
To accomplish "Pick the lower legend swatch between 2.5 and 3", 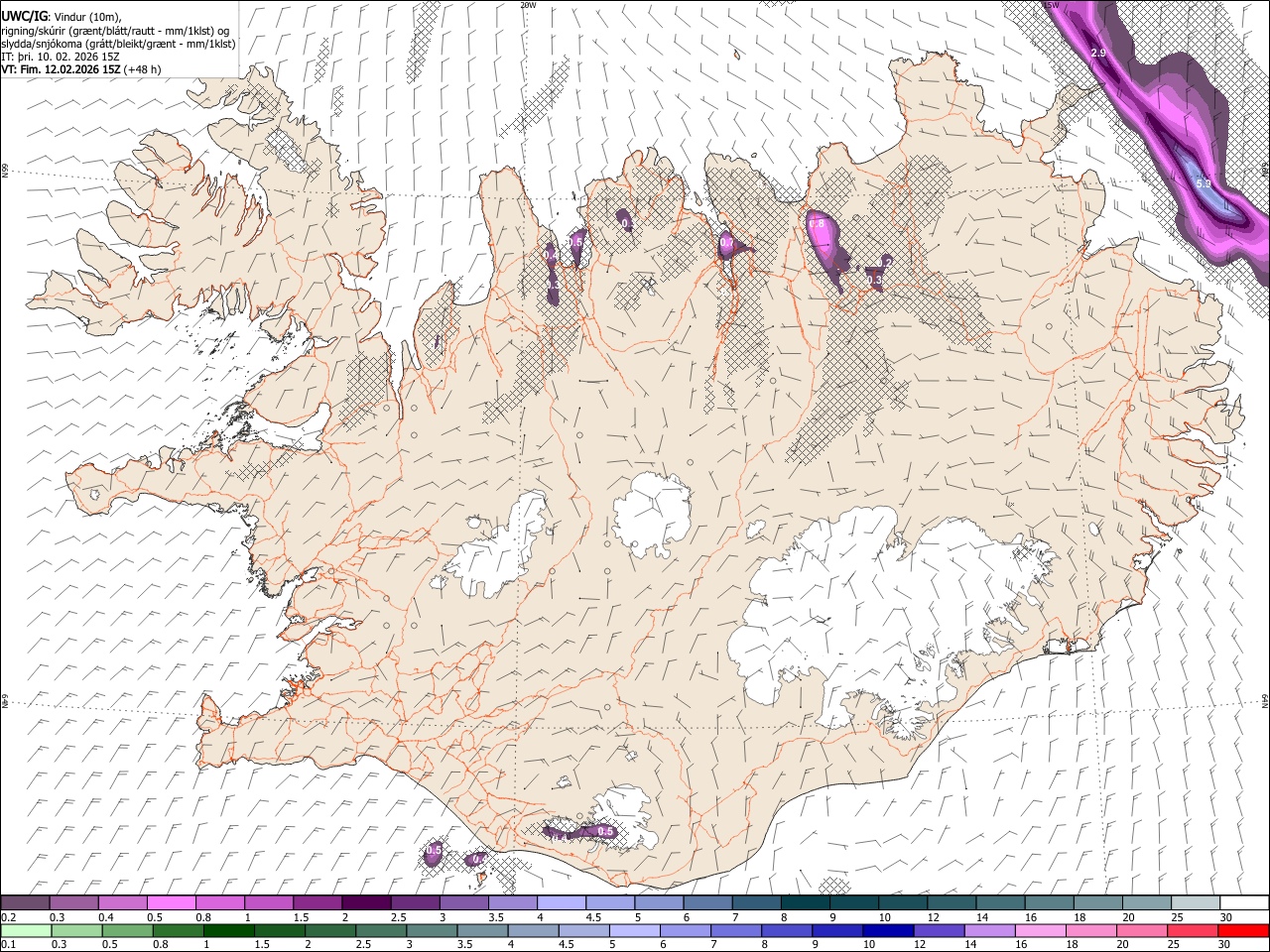I will 381,930.
